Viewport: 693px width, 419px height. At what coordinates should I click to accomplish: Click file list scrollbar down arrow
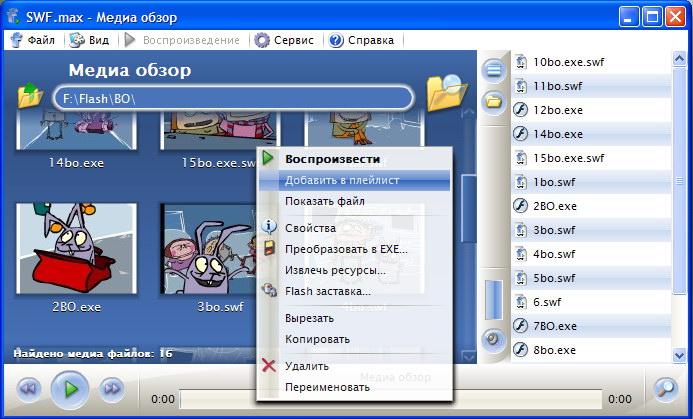679,354
